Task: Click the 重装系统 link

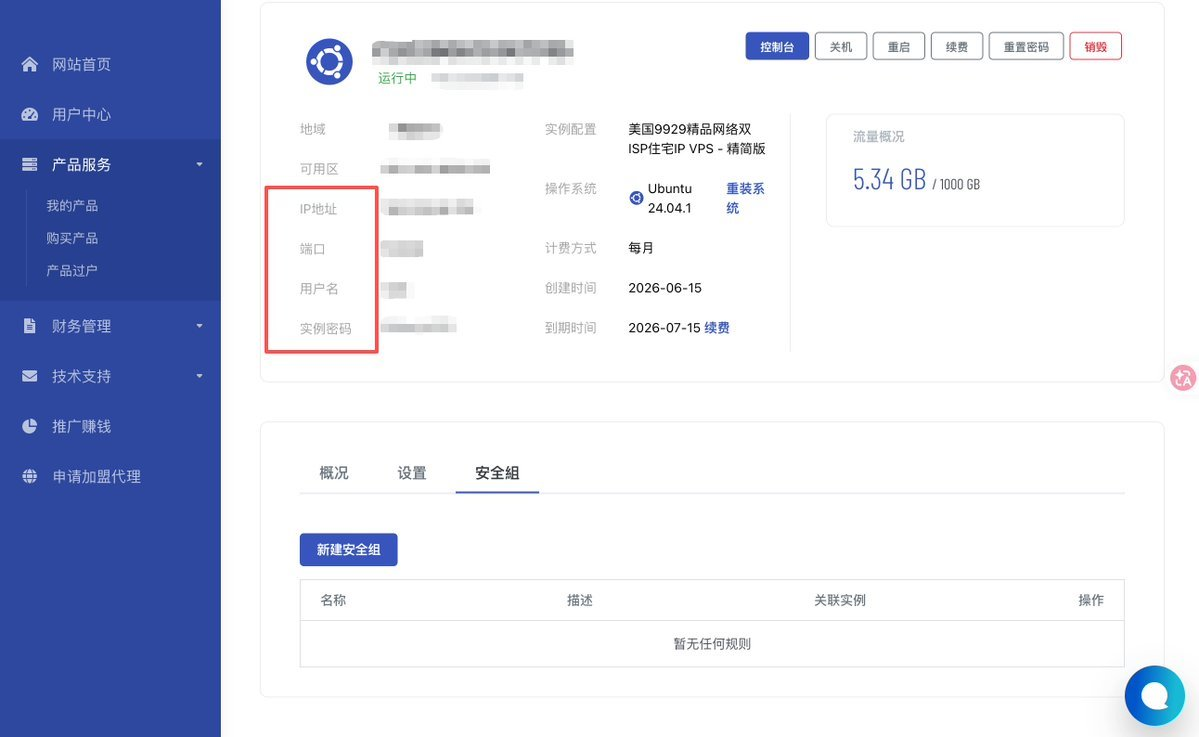Action: pyautogui.click(x=745, y=198)
